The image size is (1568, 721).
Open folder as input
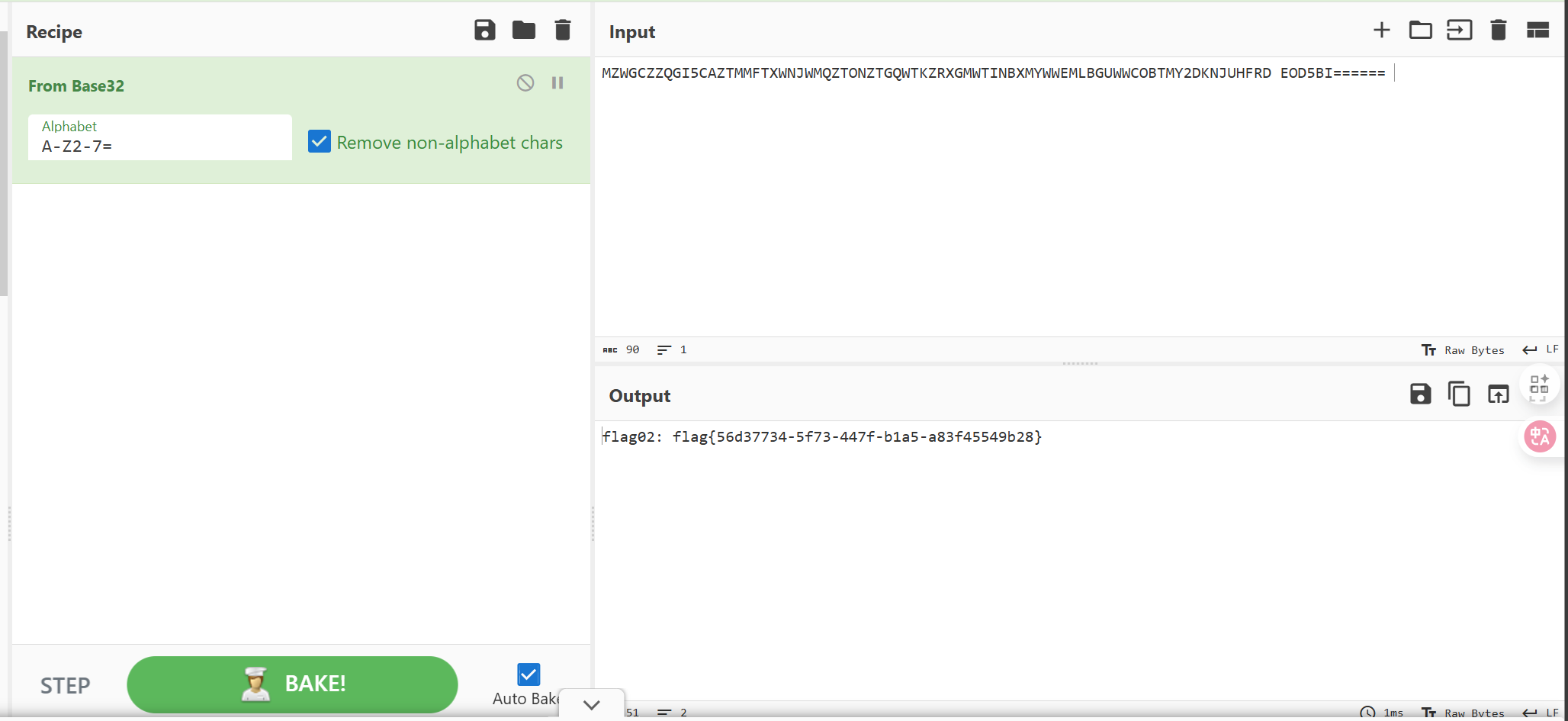coord(1421,31)
